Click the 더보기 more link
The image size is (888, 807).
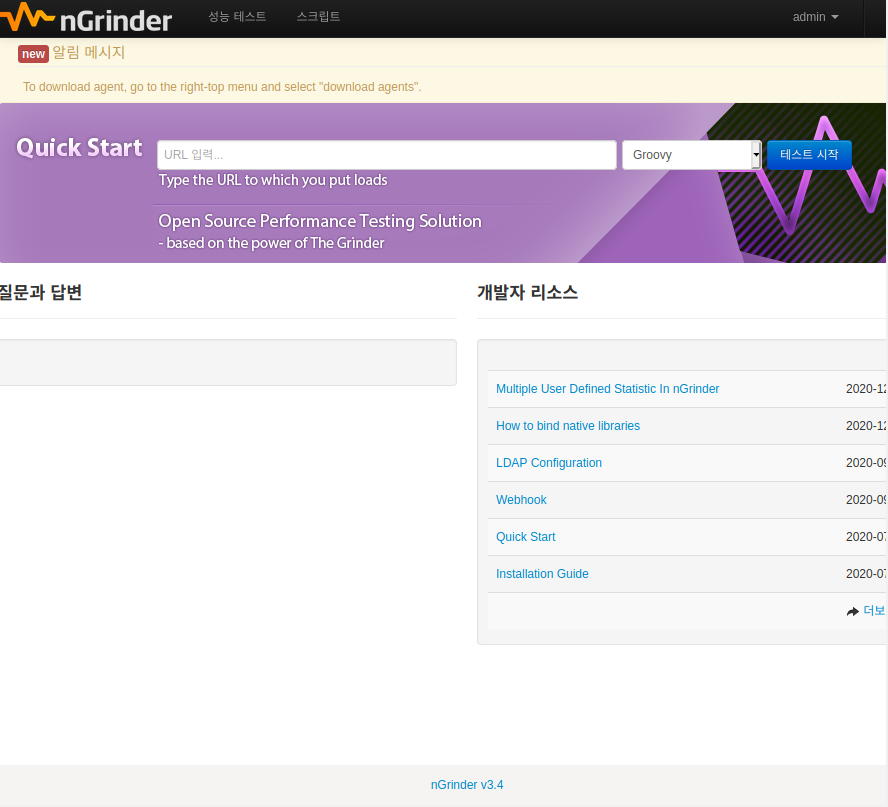pyautogui.click(x=874, y=610)
